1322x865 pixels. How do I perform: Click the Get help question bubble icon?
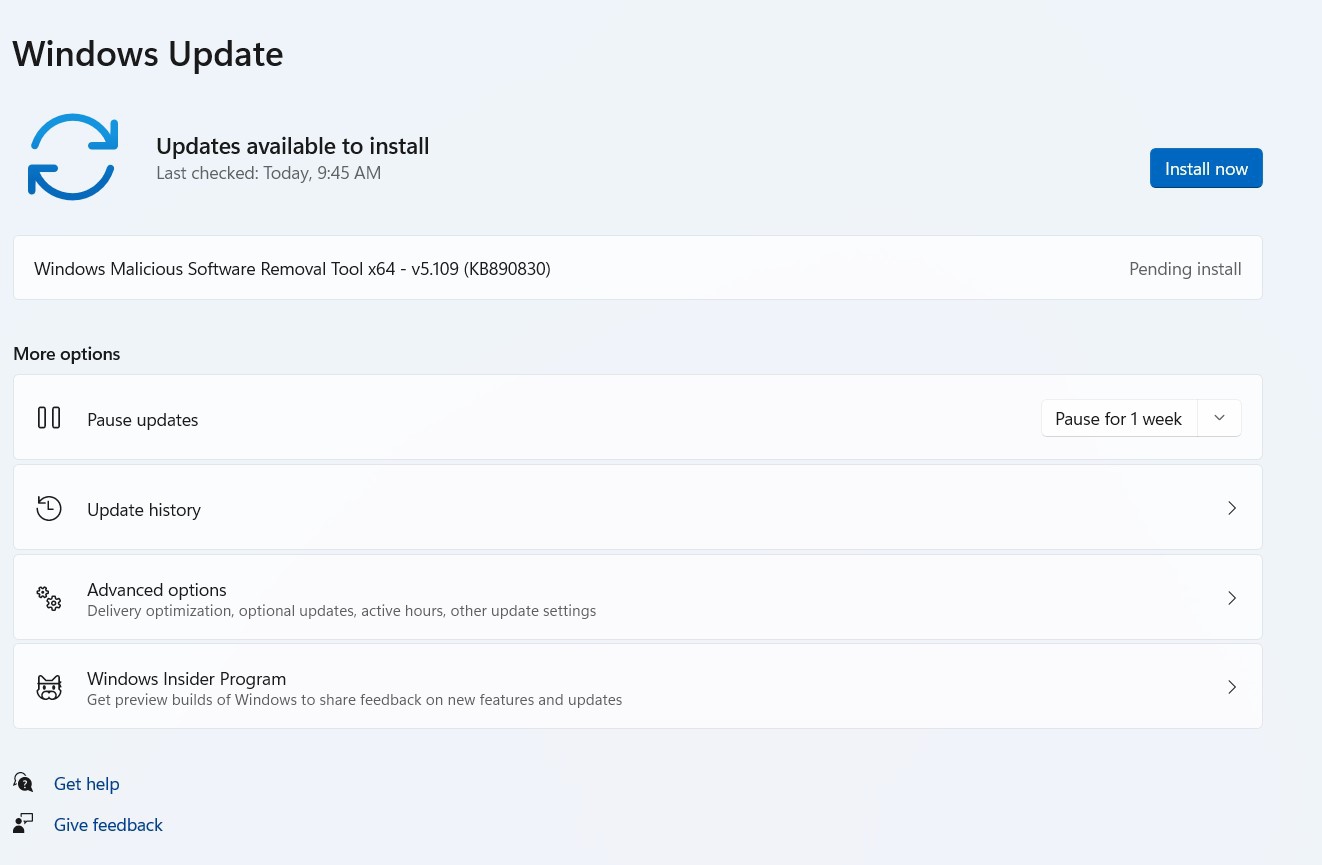(23, 783)
